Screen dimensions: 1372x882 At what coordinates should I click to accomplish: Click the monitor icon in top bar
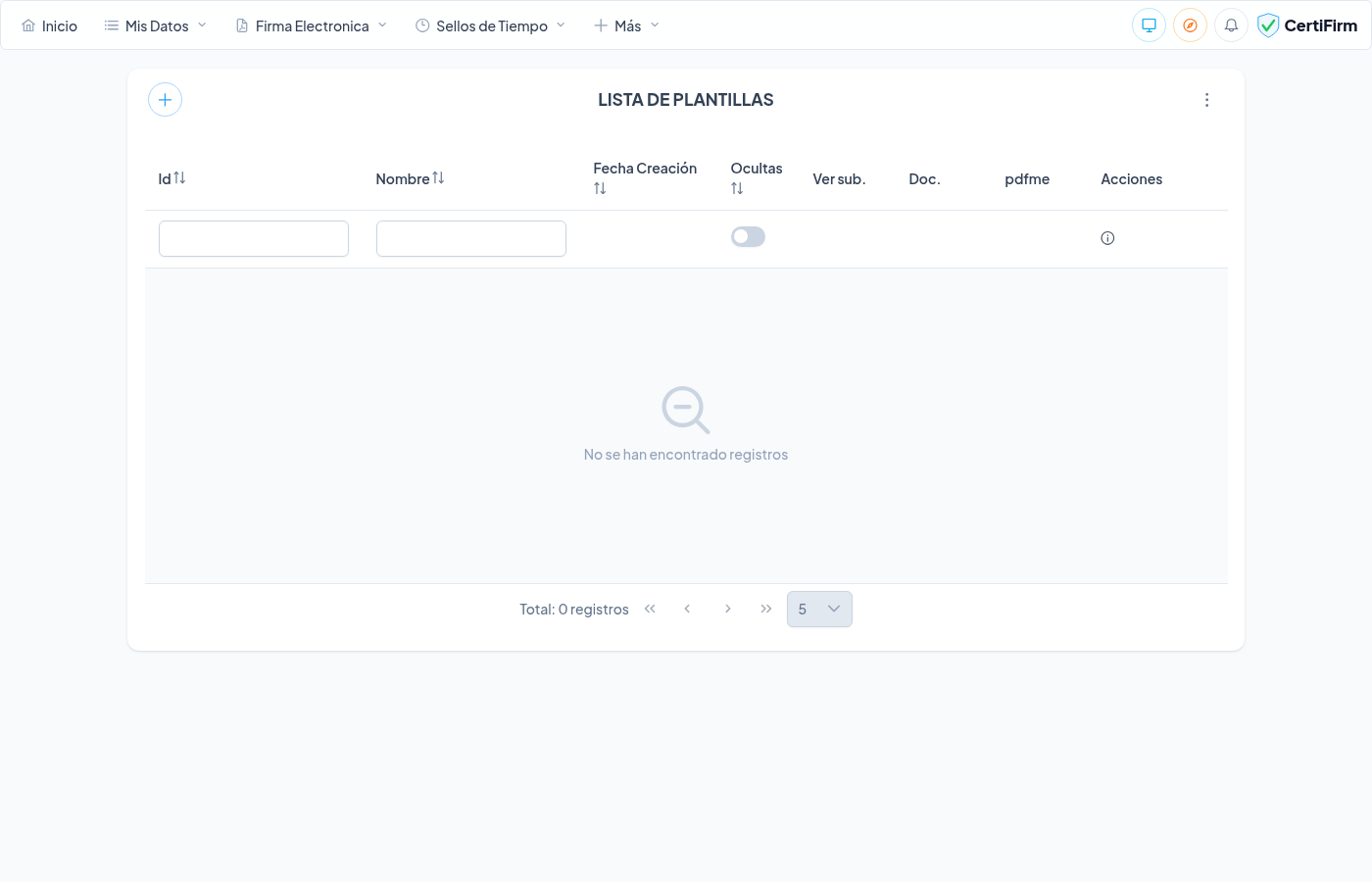tap(1149, 25)
